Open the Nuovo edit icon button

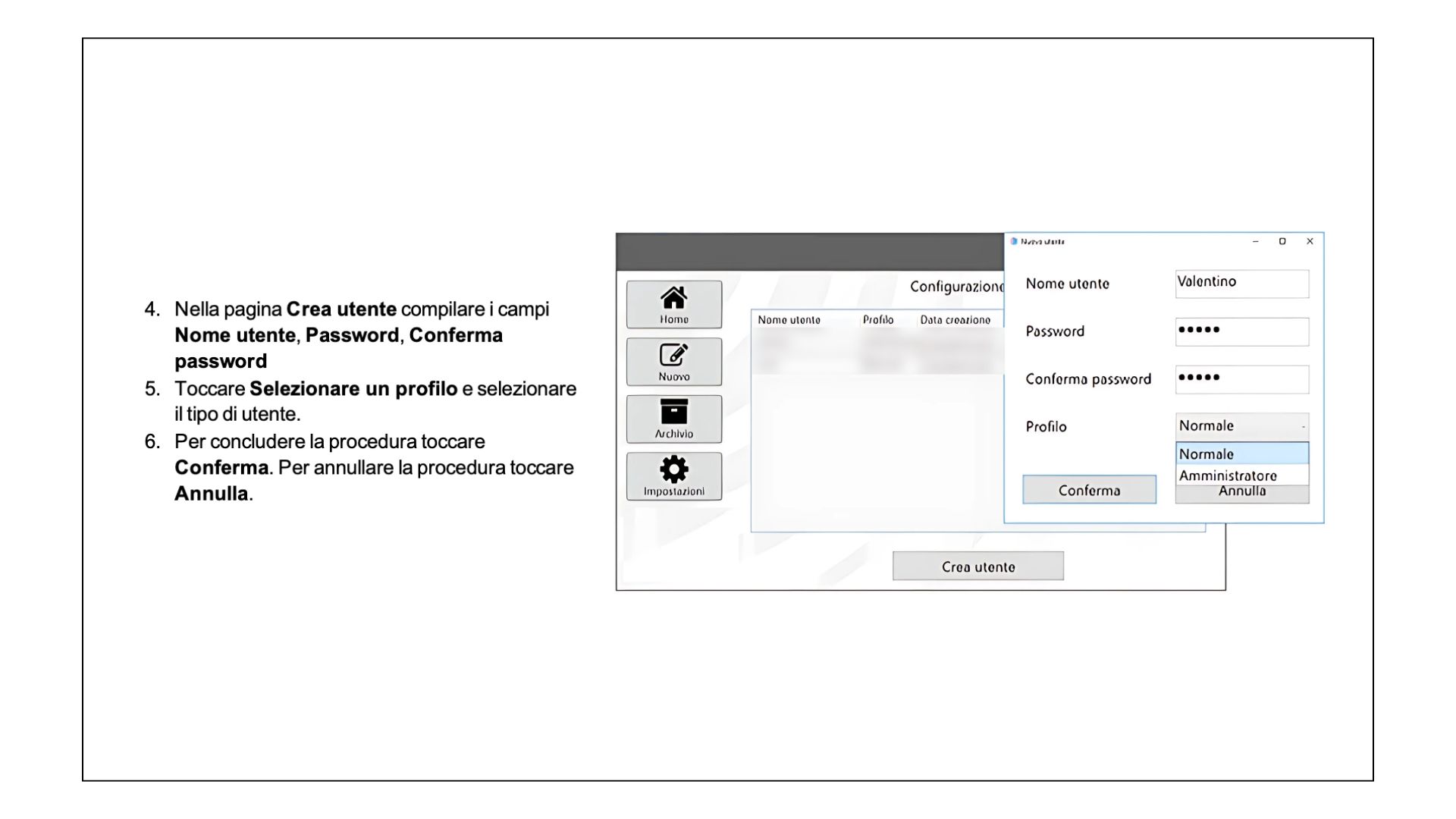673,355
